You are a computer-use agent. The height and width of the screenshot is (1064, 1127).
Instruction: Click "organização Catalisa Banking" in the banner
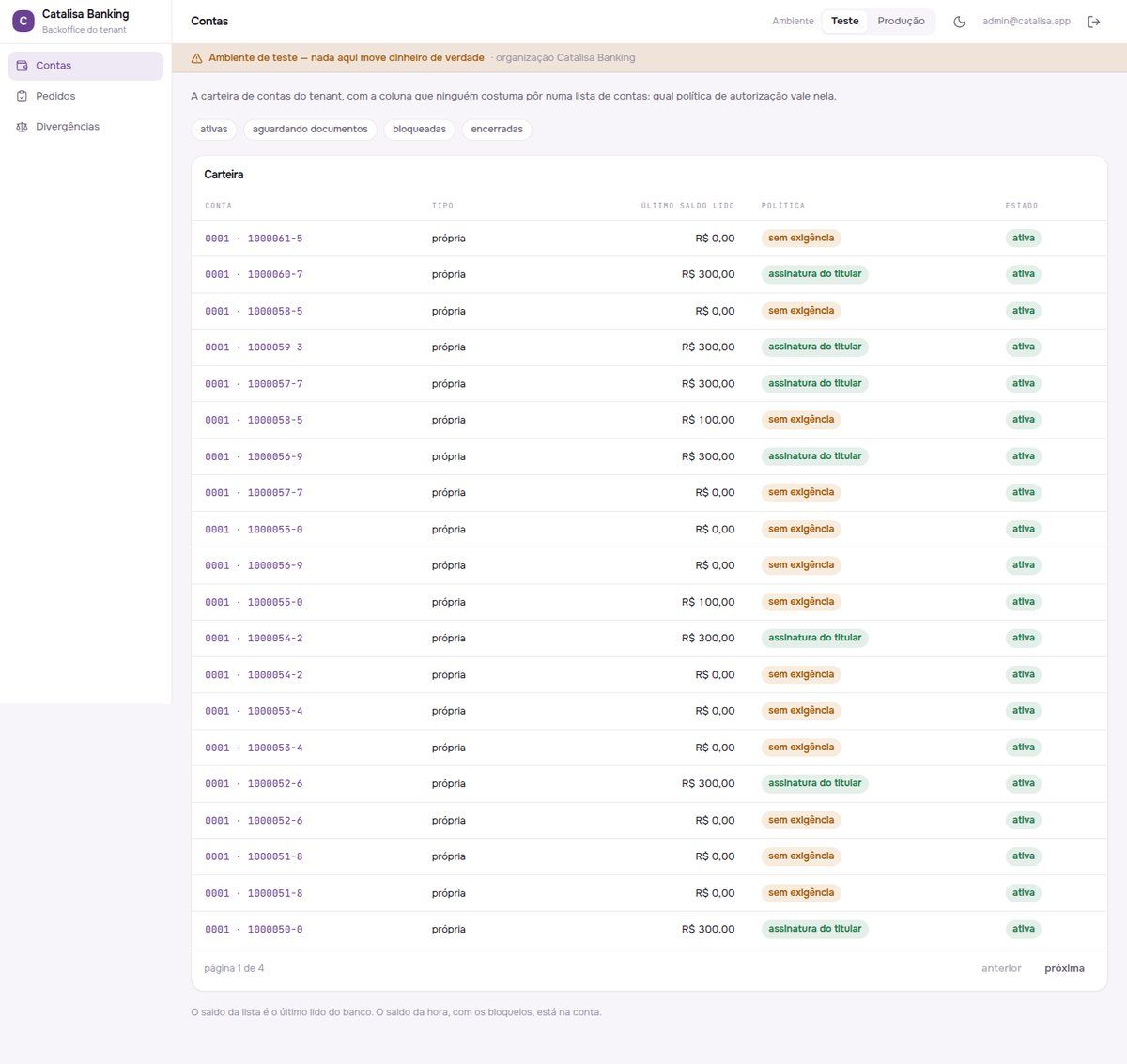[565, 58]
